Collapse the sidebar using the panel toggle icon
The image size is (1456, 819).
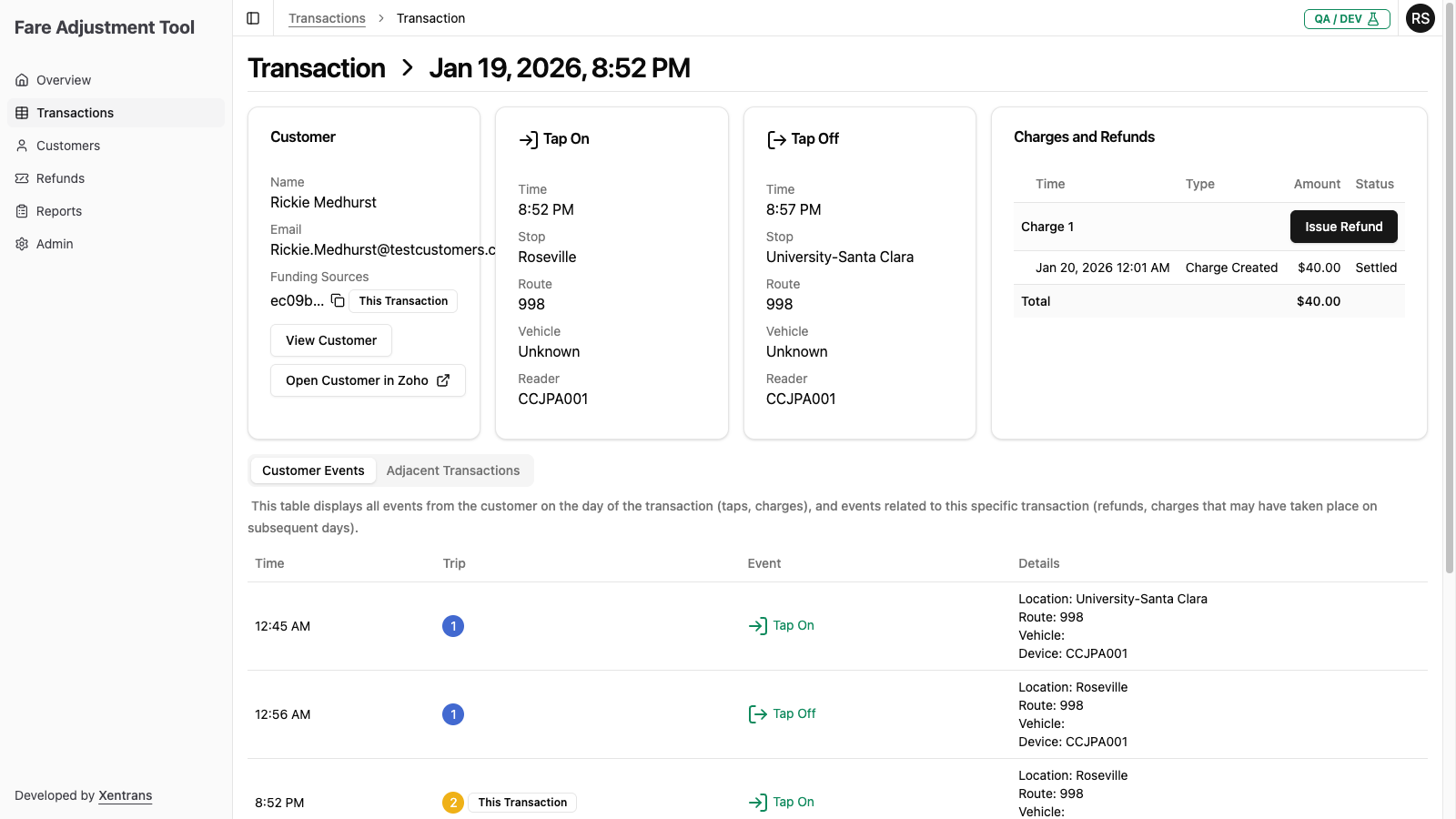[252, 17]
